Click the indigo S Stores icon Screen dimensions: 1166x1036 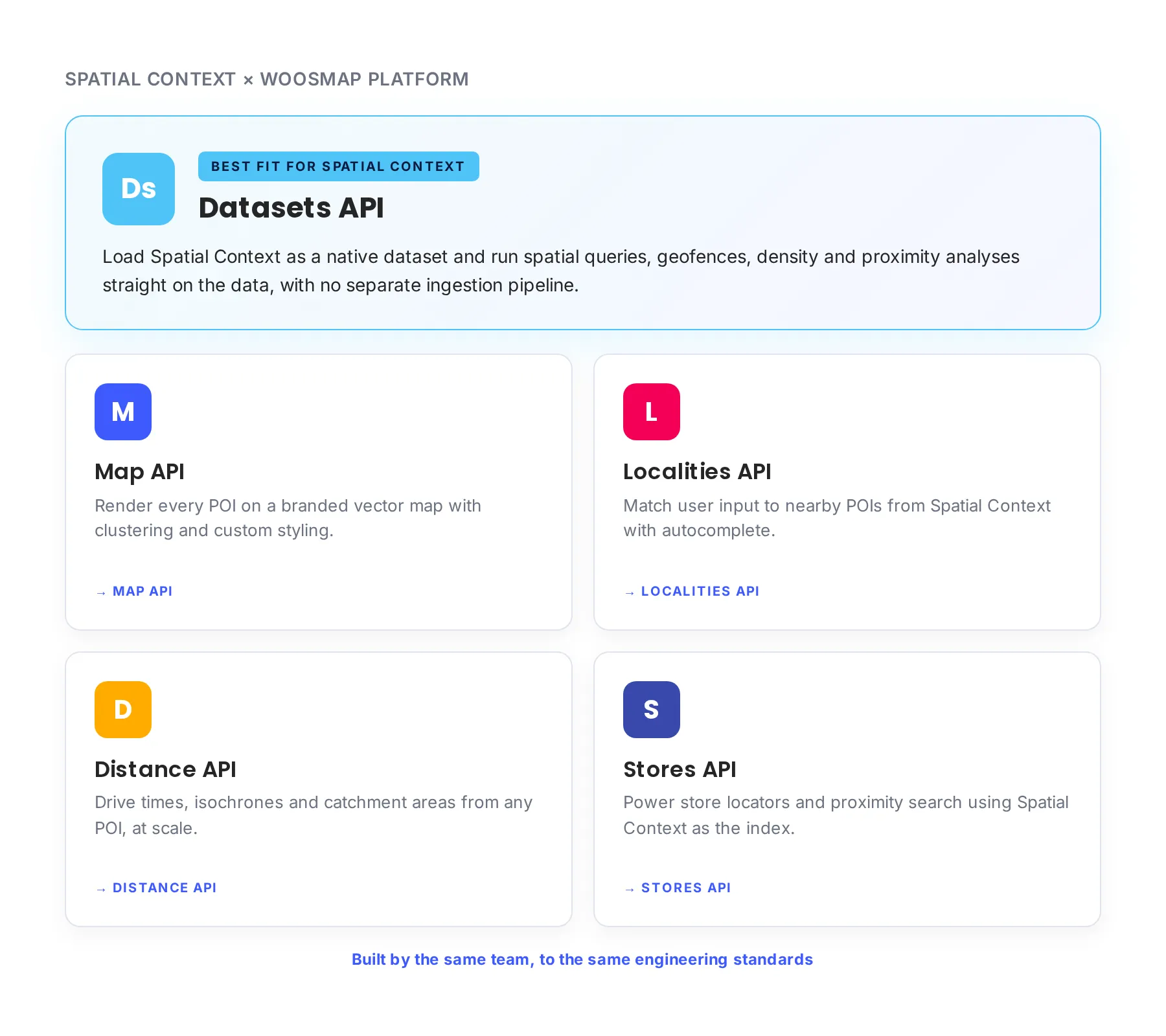(x=652, y=710)
